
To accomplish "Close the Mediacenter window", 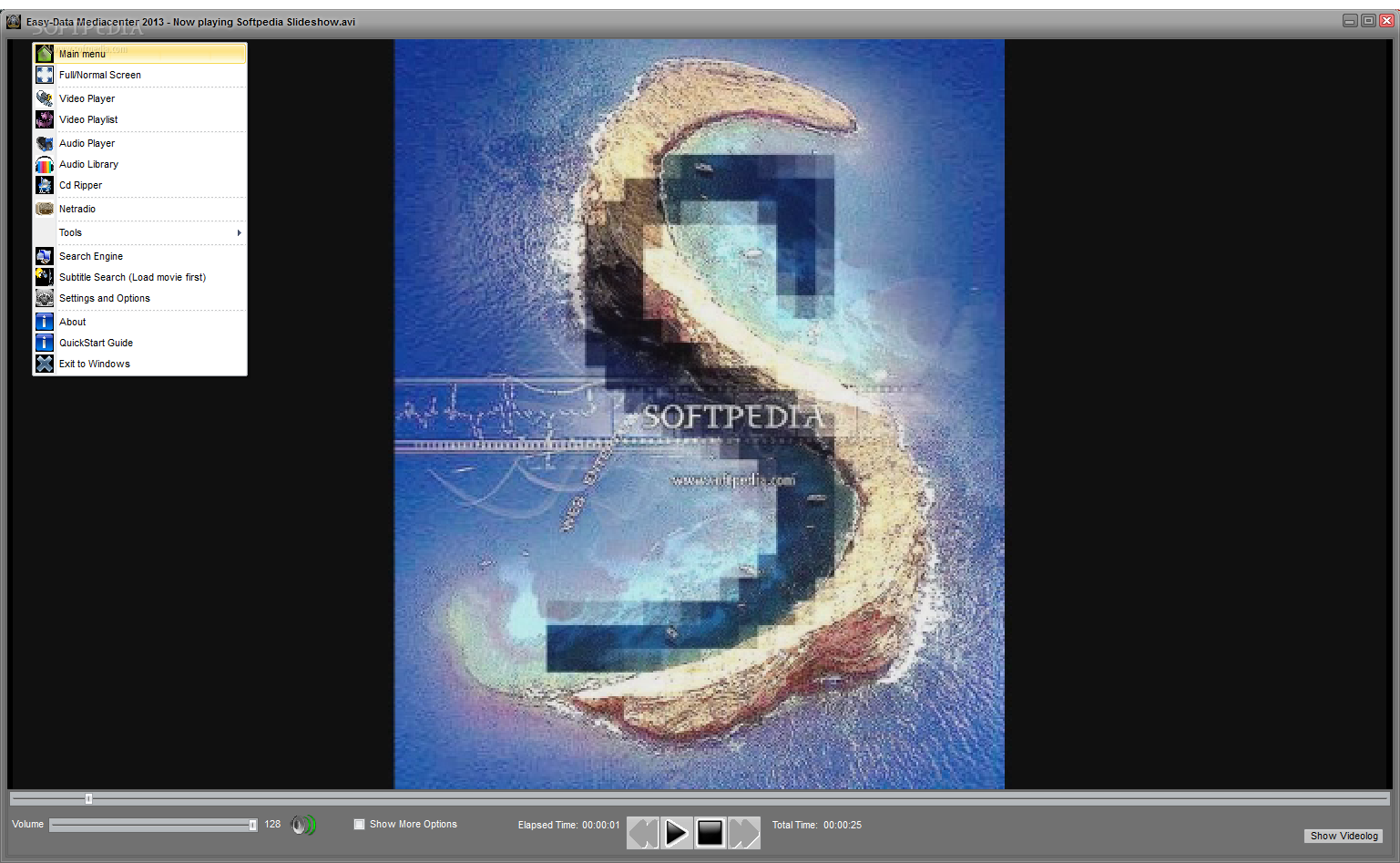I will [1386, 20].
